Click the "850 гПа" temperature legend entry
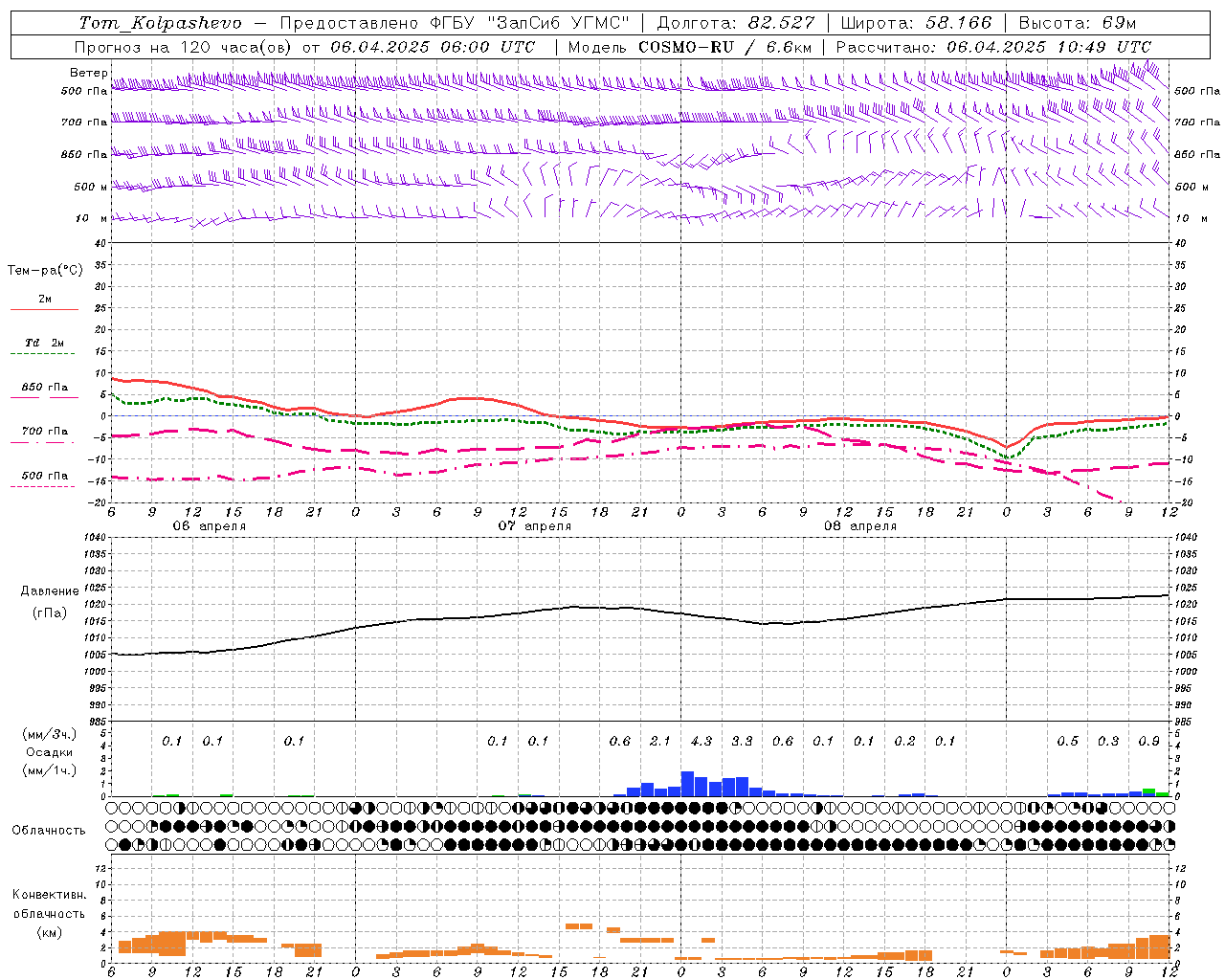Screen dimensions: 1225x980 coord(45,388)
